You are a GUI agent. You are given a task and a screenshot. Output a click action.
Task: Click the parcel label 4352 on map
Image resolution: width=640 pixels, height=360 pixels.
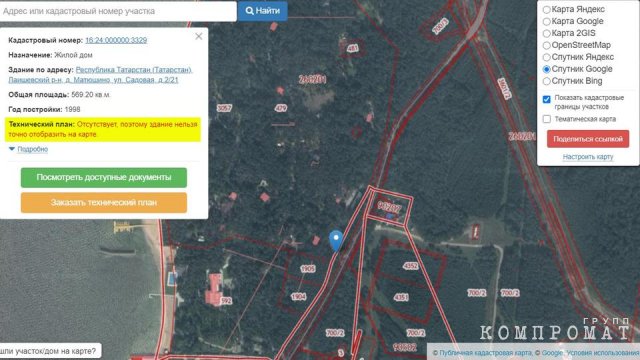[x=411, y=266]
